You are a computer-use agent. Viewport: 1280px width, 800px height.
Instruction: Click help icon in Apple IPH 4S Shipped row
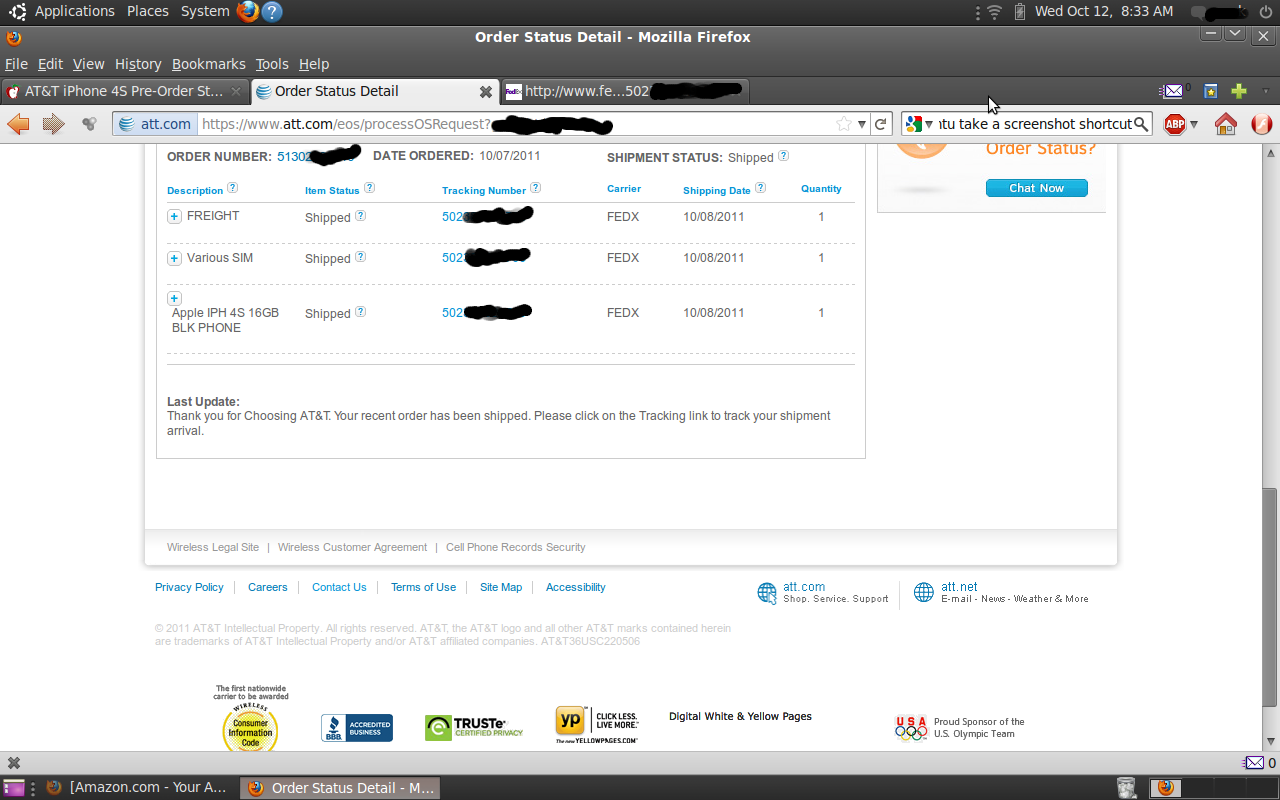(360, 312)
